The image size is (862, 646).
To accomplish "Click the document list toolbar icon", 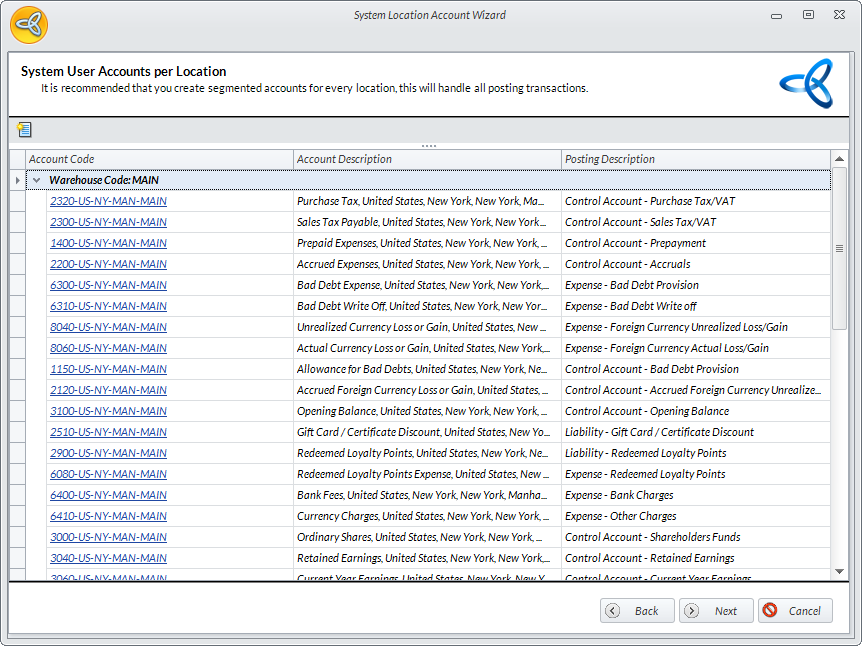I will (x=24, y=130).
